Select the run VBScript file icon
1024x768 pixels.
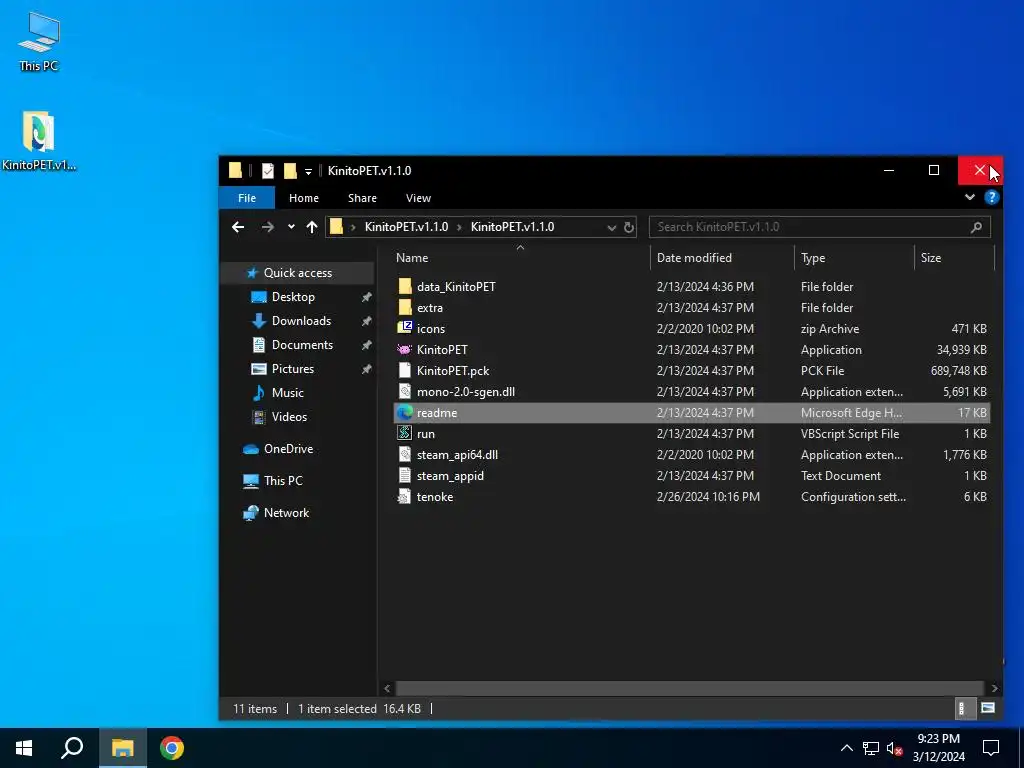(x=405, y=433)
